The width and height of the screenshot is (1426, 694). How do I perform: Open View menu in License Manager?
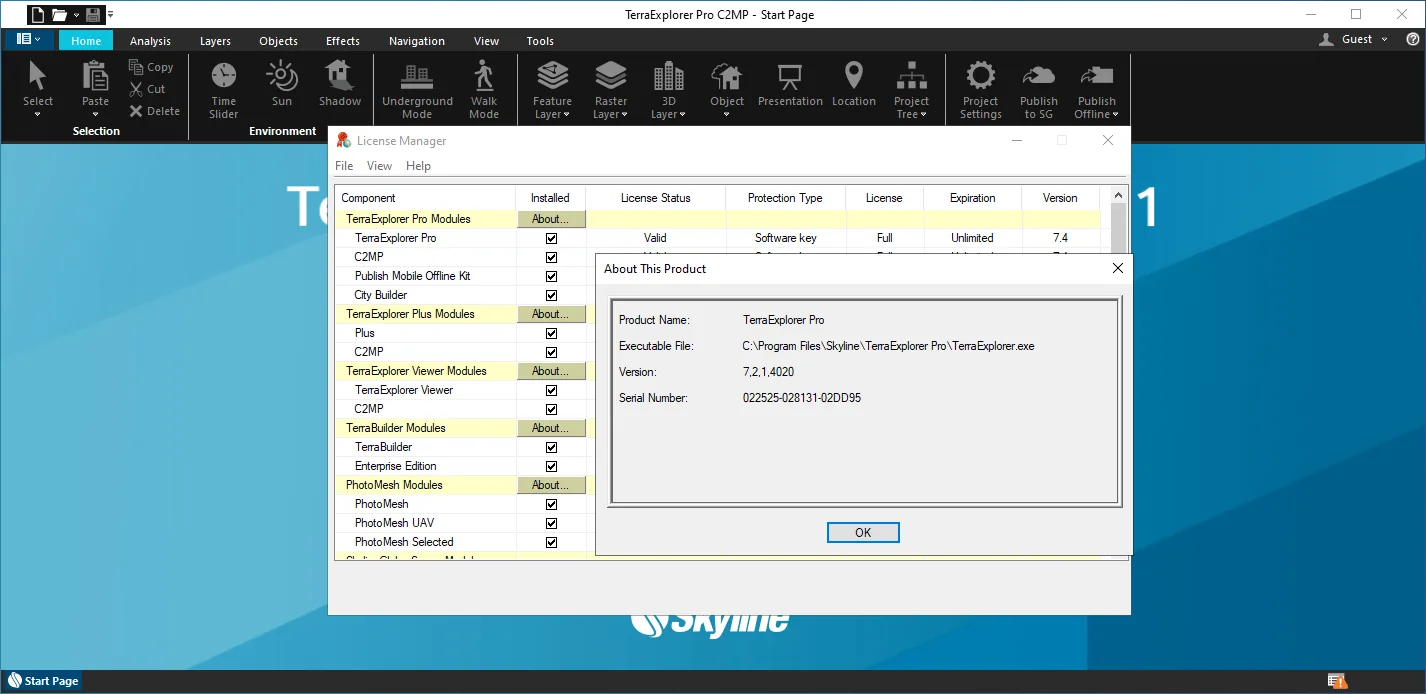click(379, 166)
